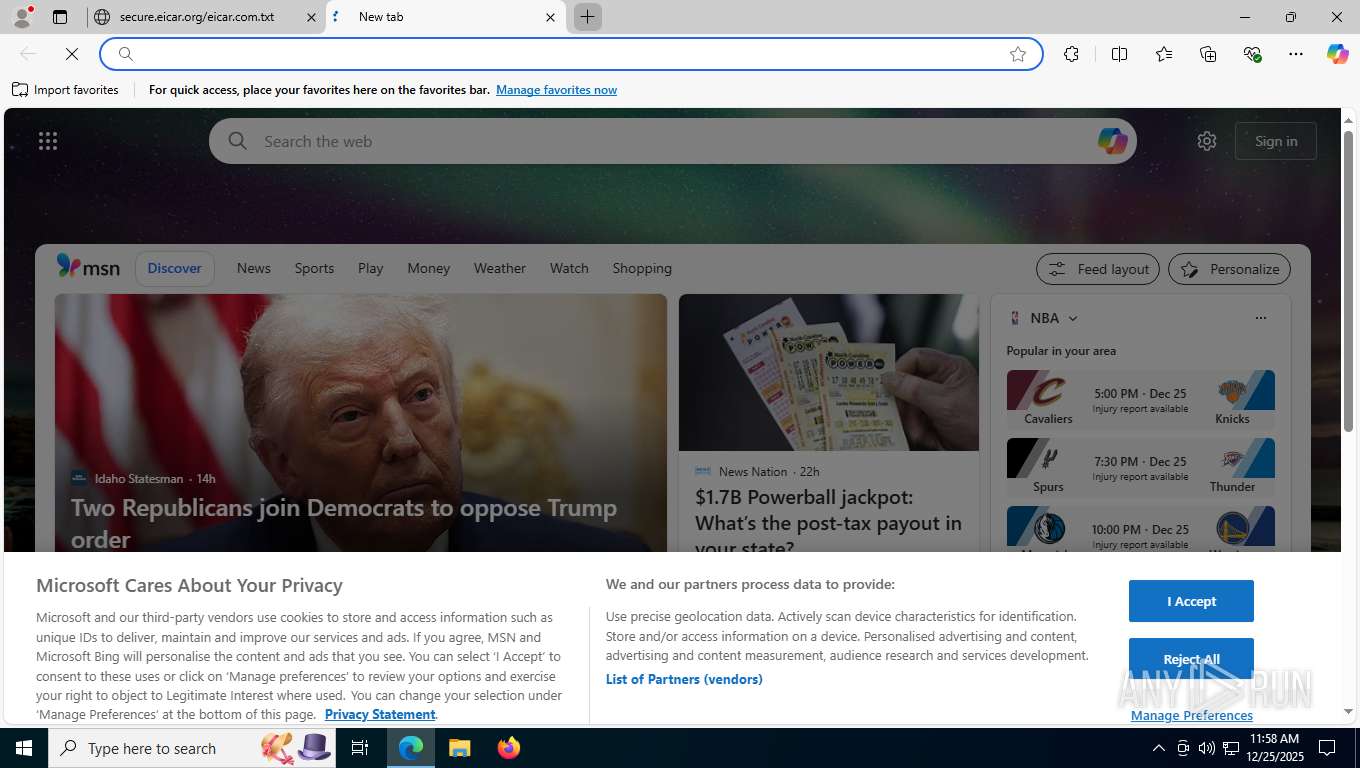Open the tab actions menu icon
The width and height of the screenshot is (1360, 768).
60,17
